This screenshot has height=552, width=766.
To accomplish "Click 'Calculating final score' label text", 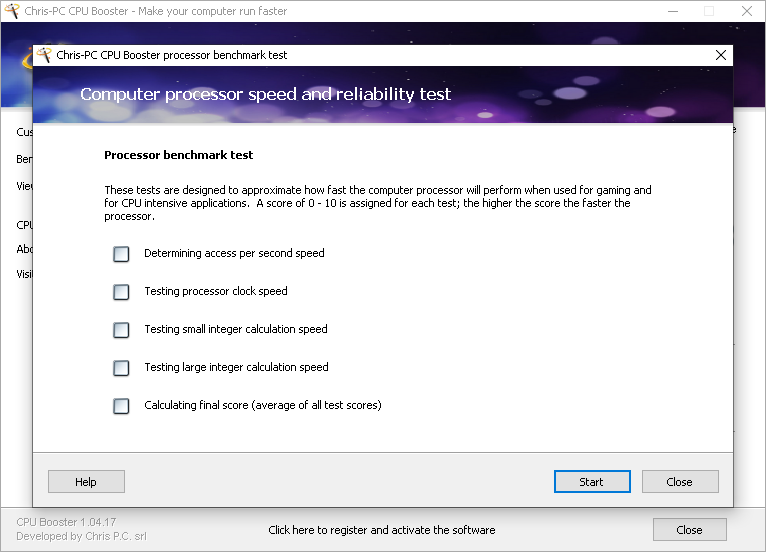I will [262, 405].
